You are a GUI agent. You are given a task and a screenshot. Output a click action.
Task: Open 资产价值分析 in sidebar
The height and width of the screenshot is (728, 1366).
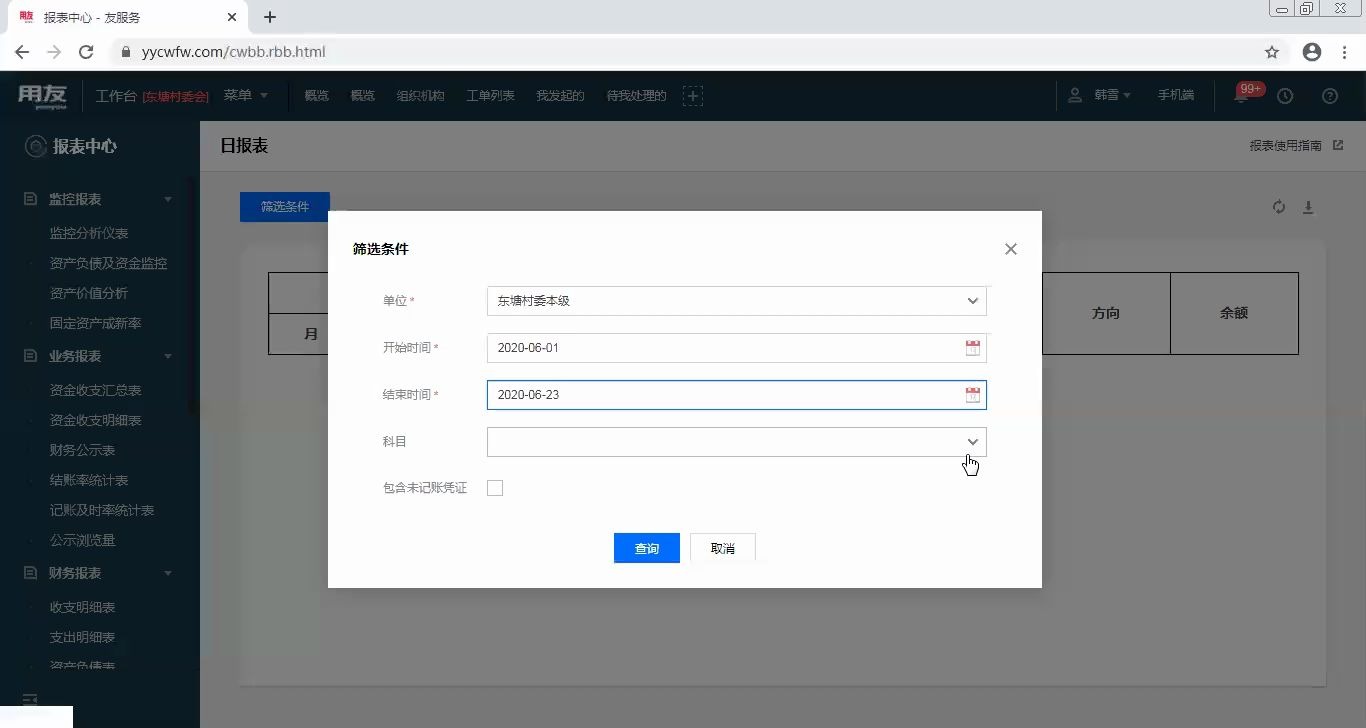click(x=89, y=293)
